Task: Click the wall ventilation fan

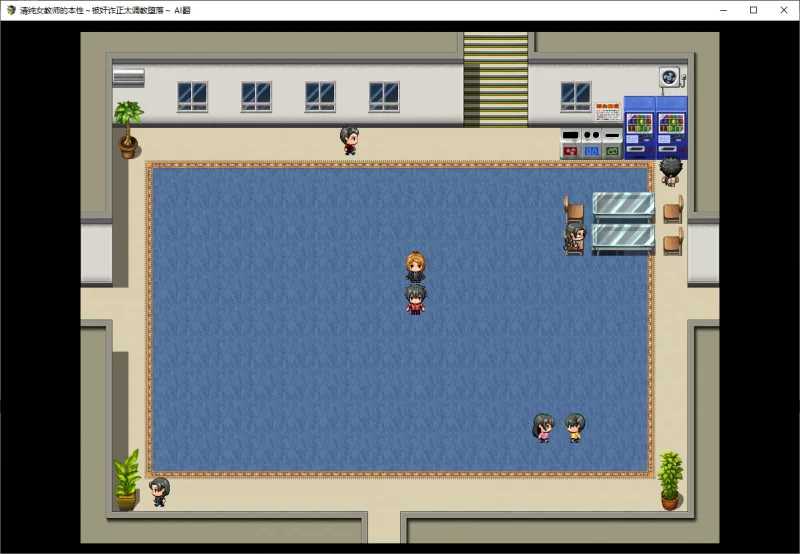Action: tap(668, 77)
